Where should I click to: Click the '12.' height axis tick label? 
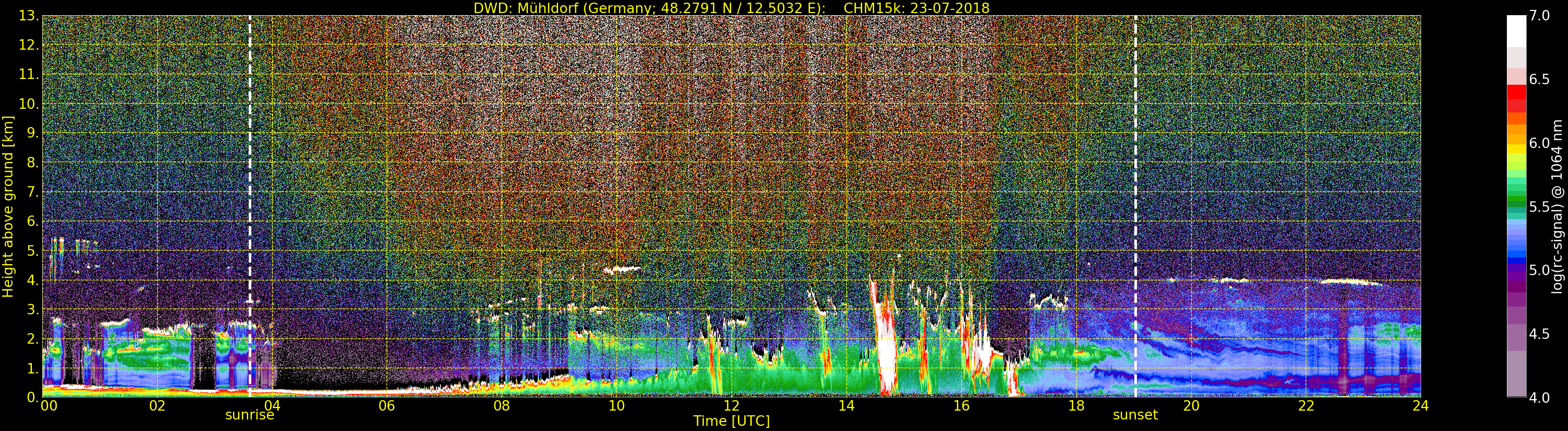pyautogui.click(x=29, y=45)
